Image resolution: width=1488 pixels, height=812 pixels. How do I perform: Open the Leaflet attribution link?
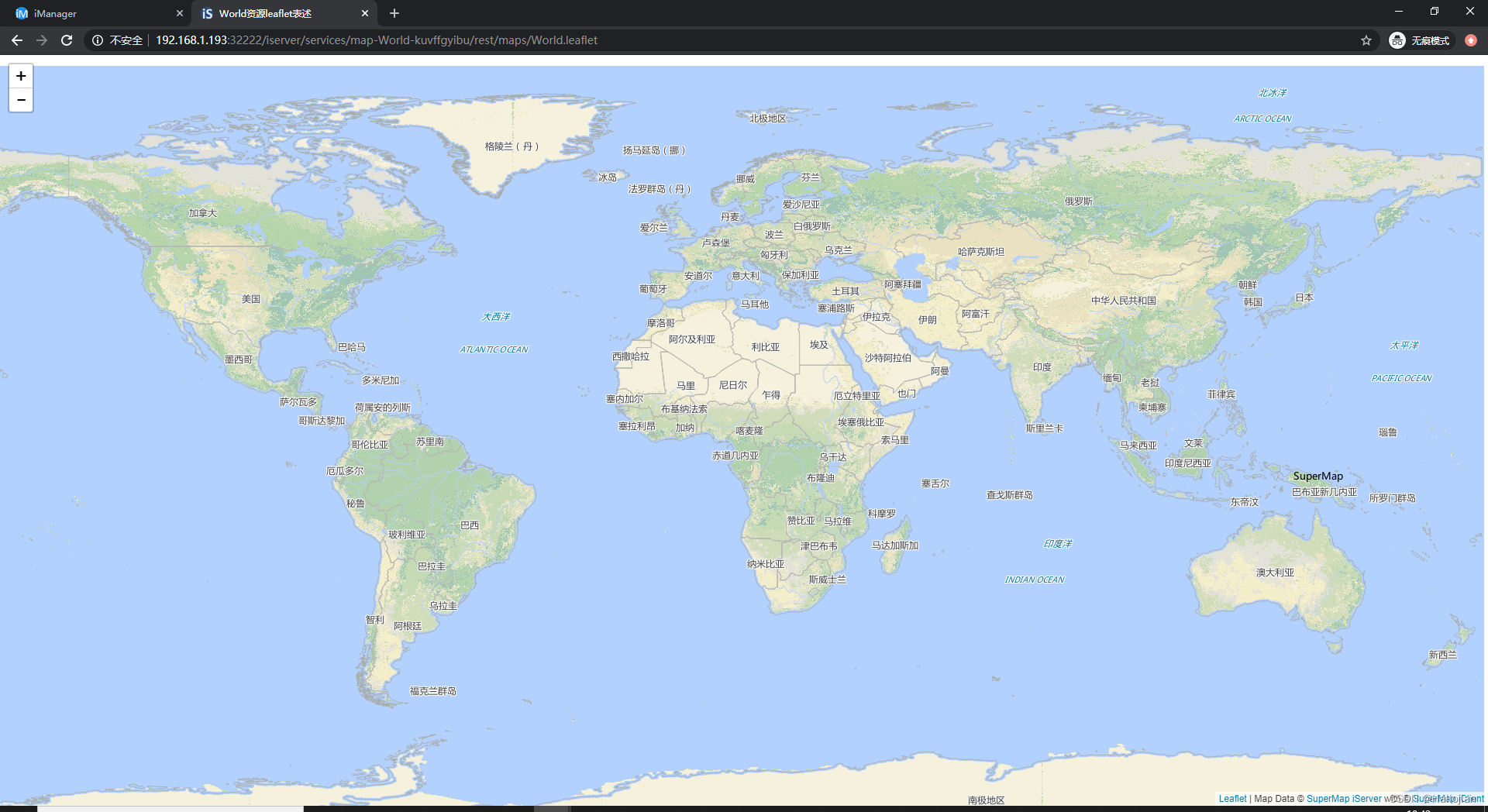(1232, 799)
